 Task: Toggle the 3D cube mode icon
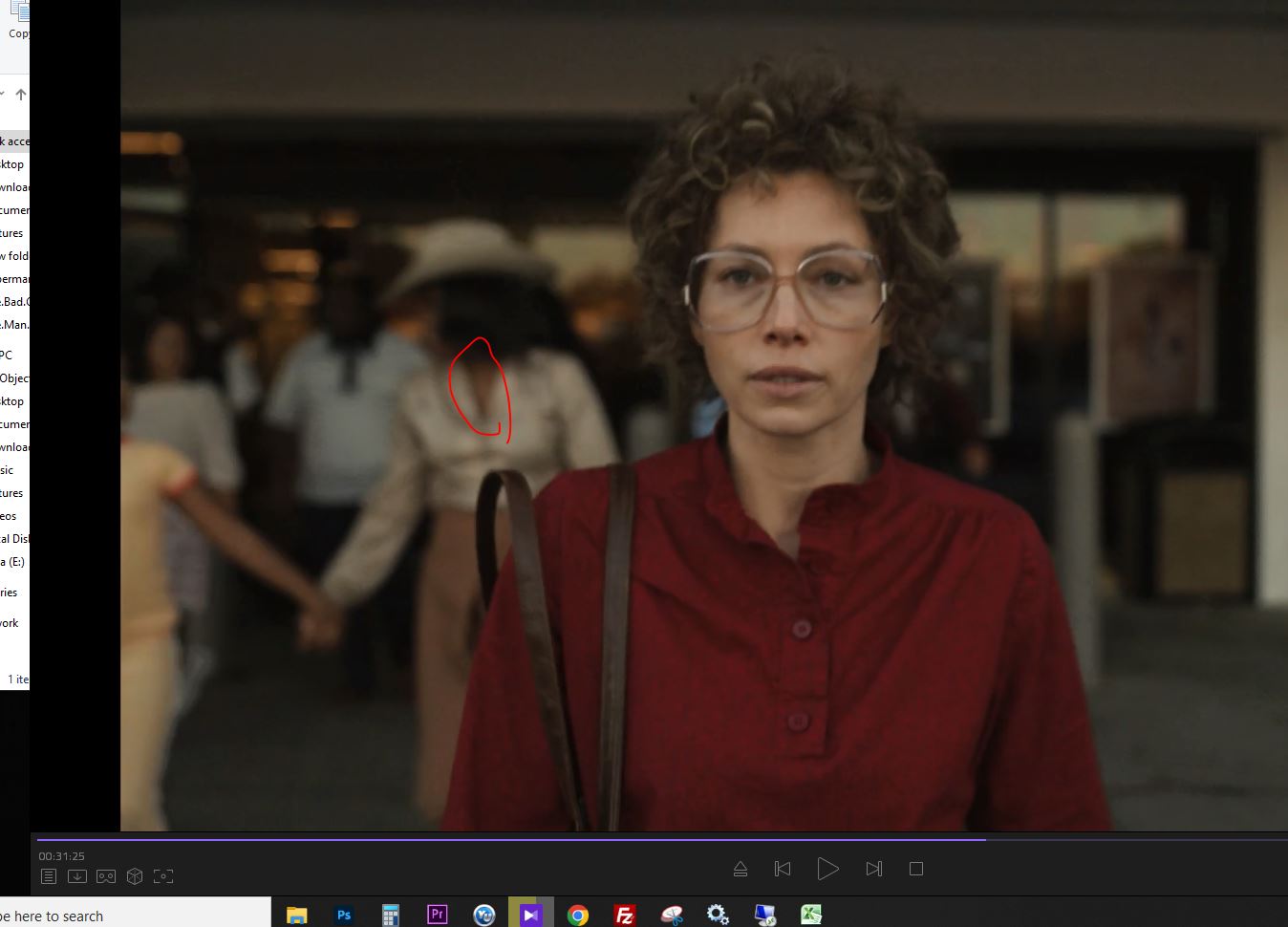pyautogui.click(x=135, y=876)
